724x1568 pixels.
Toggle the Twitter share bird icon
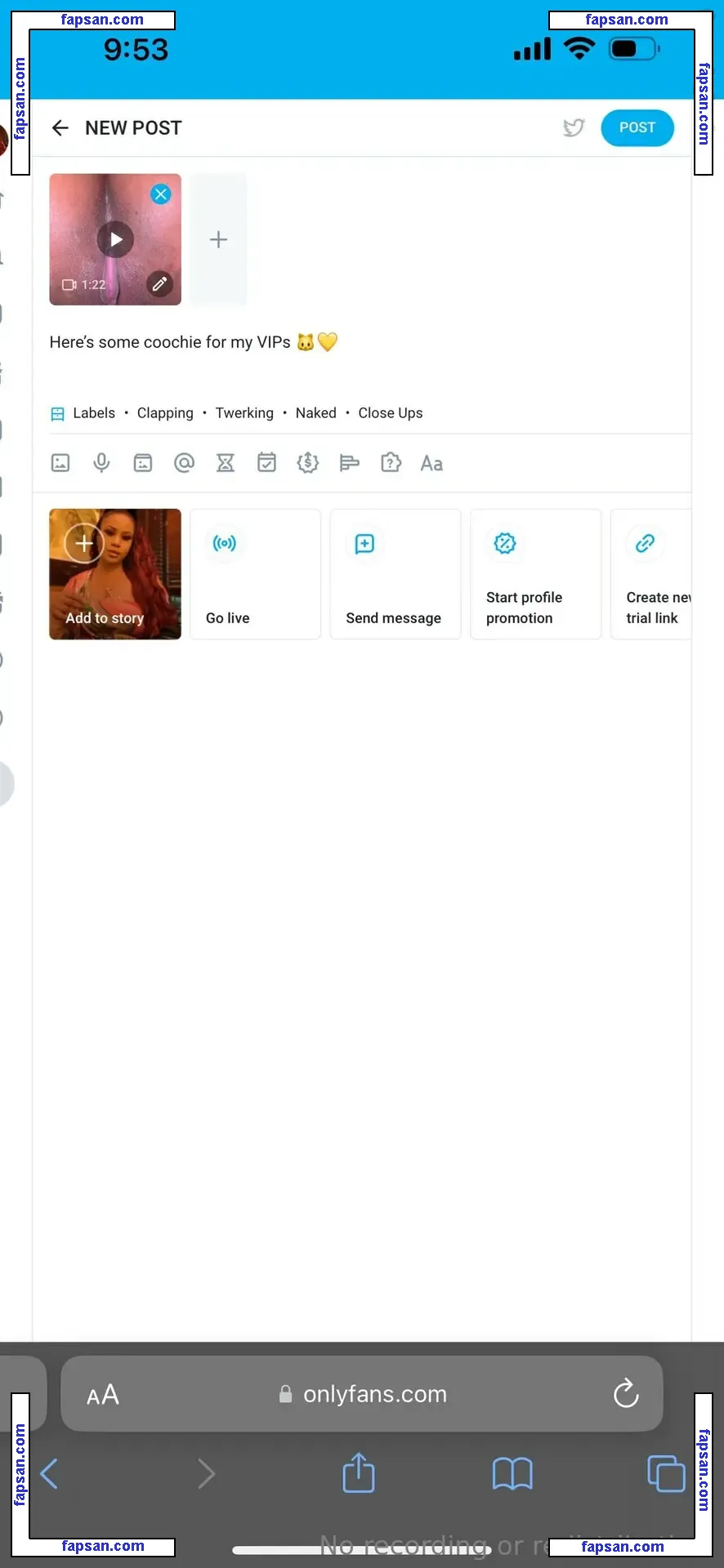click(574, 127)
